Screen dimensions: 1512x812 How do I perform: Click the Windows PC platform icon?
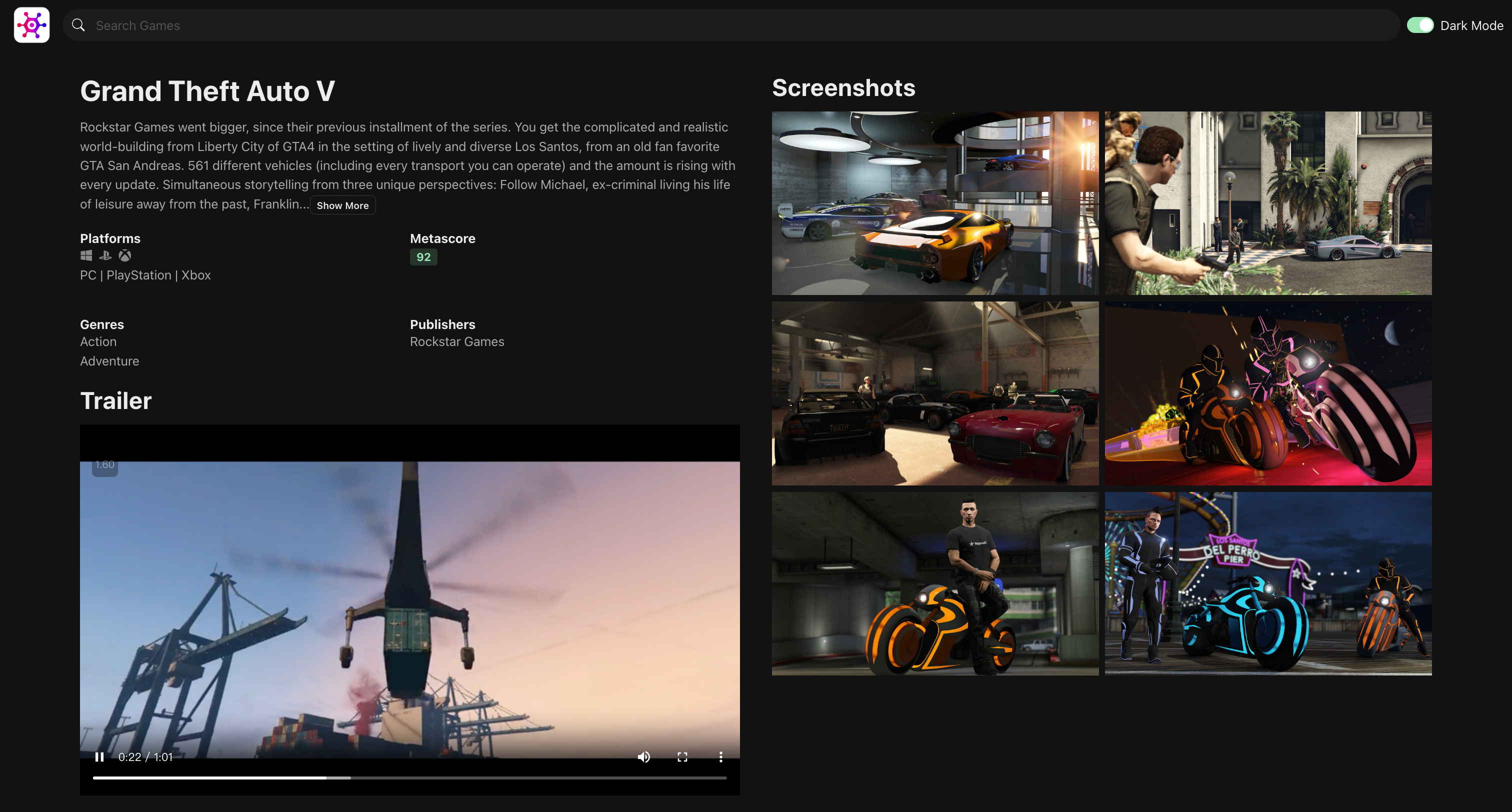click(86, 255)
